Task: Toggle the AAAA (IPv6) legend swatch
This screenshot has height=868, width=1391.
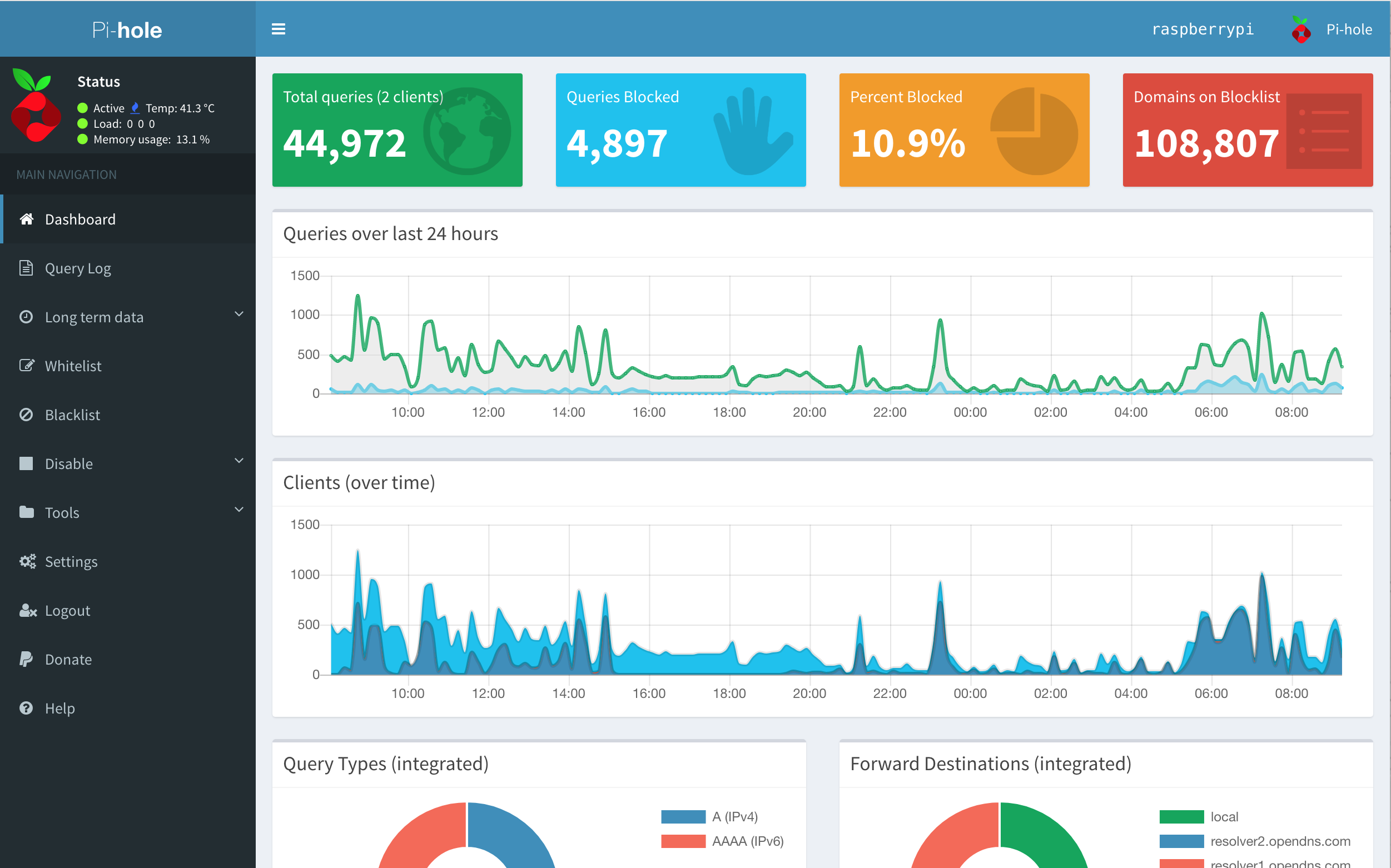Action: coord(683,841)
